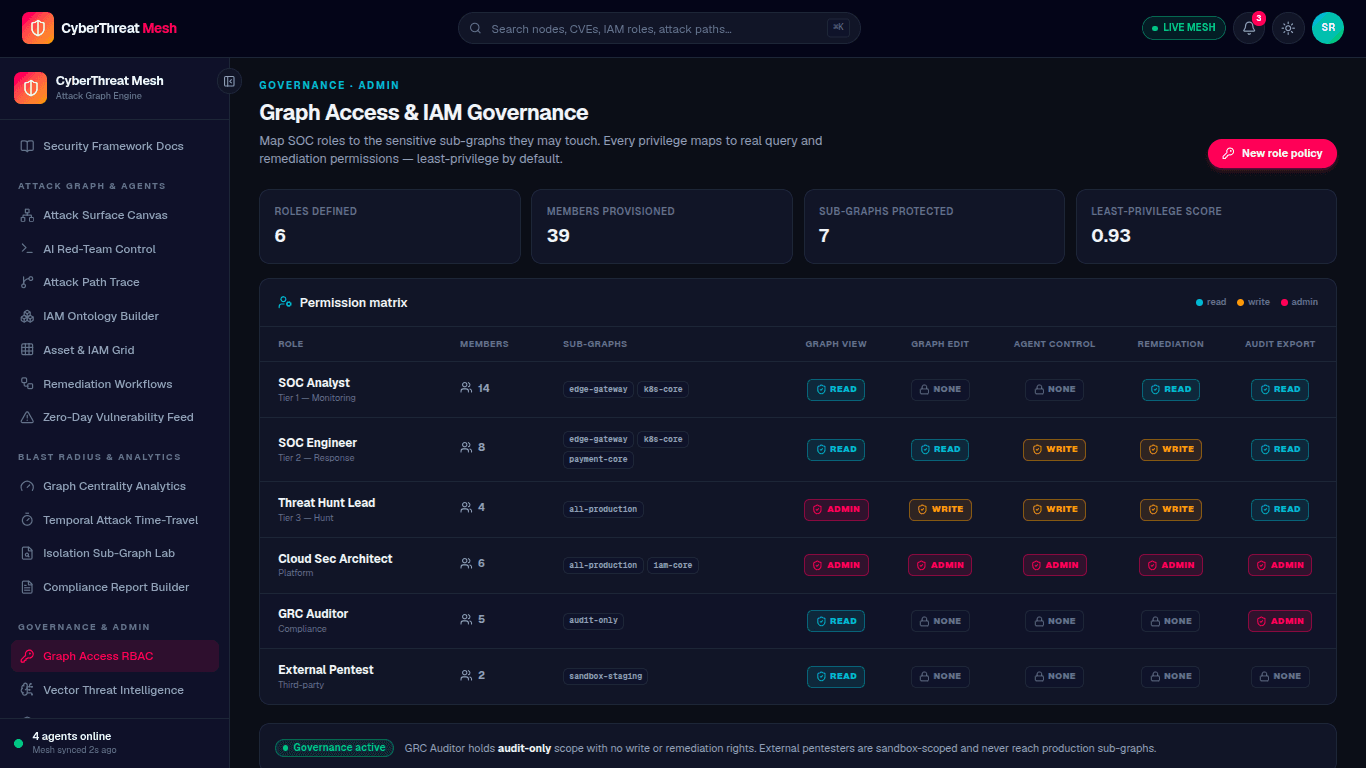Select the GRC Auditor role name

313,614
